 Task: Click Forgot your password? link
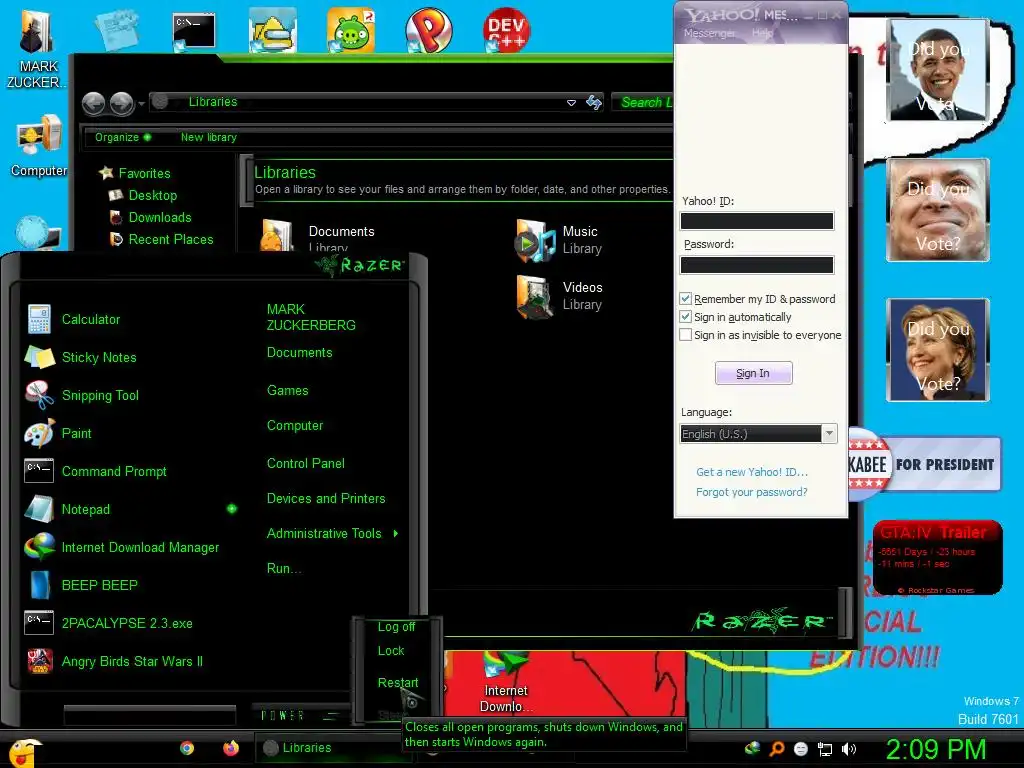[752, 492]
